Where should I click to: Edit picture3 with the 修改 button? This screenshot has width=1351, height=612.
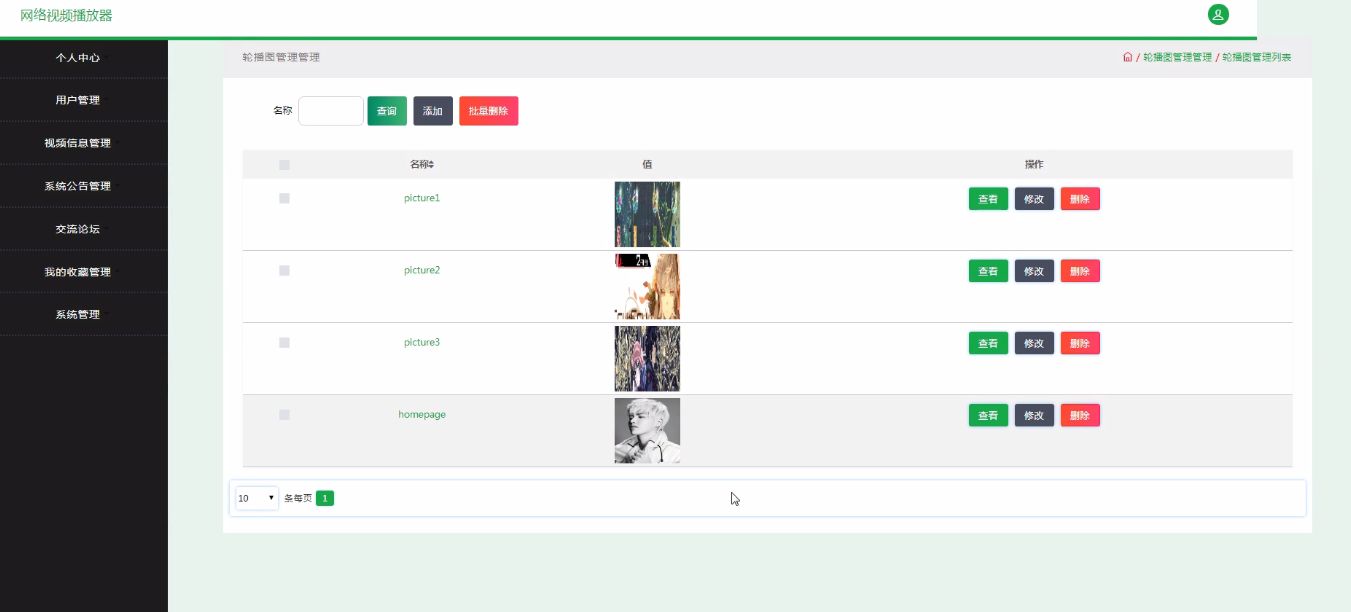point(1034,343)
